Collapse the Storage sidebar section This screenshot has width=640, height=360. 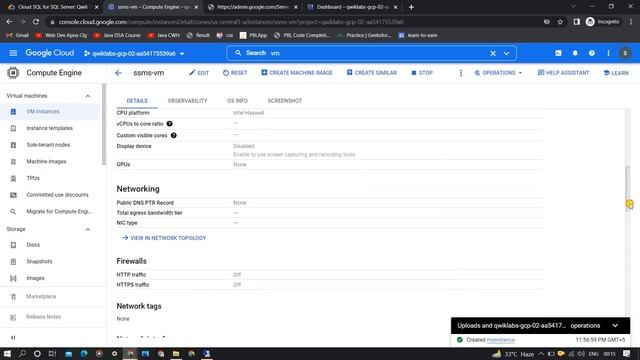tap(88, 229)
